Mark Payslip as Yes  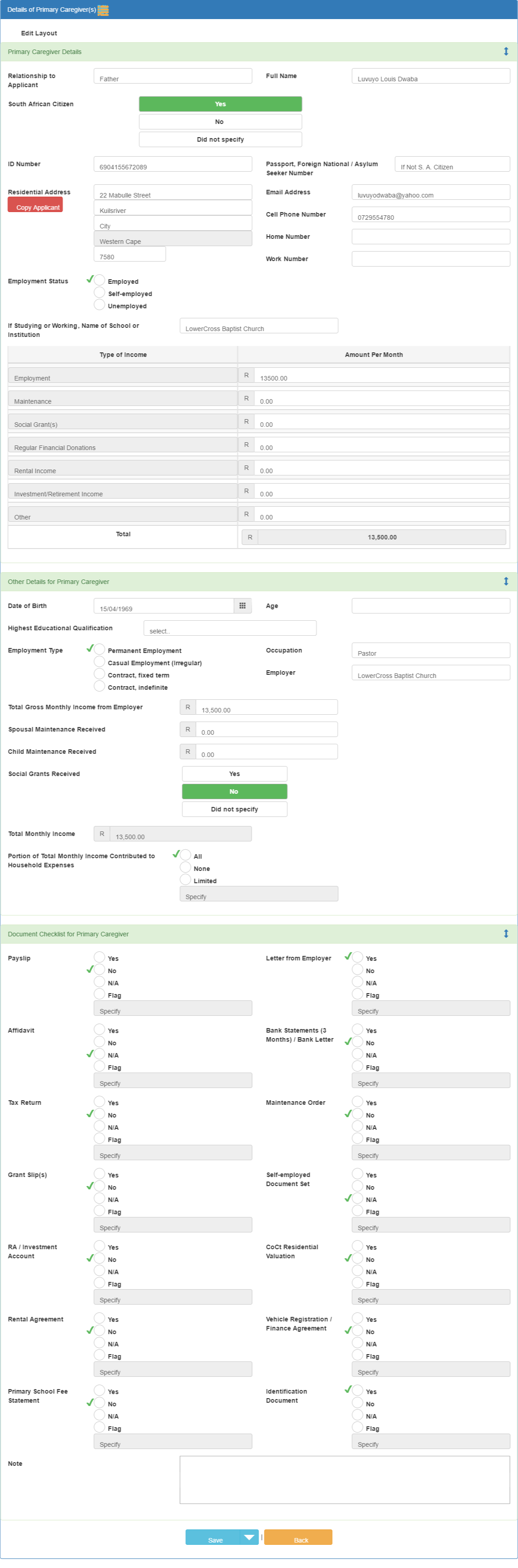[x=100, y=957]
